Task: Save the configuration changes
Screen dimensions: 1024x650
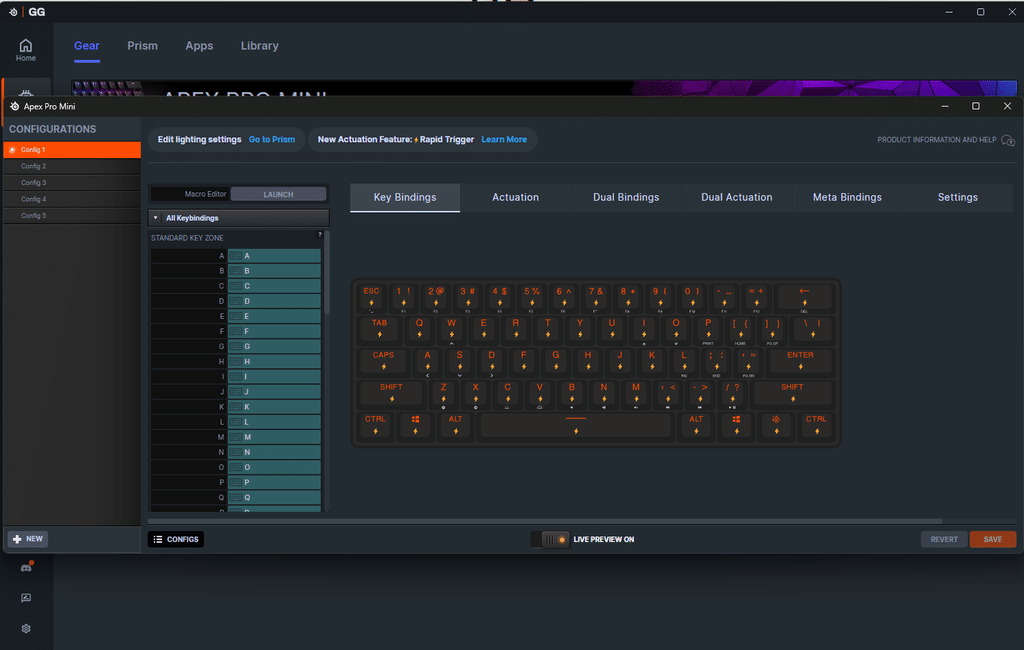Action: point(993,540)
